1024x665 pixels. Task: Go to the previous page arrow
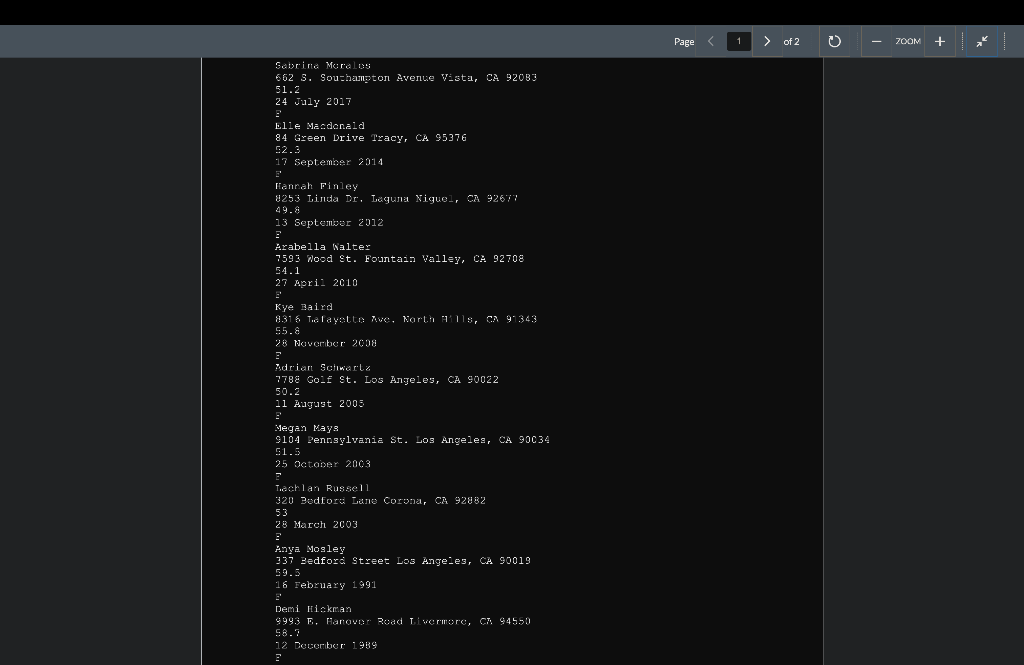711,41
